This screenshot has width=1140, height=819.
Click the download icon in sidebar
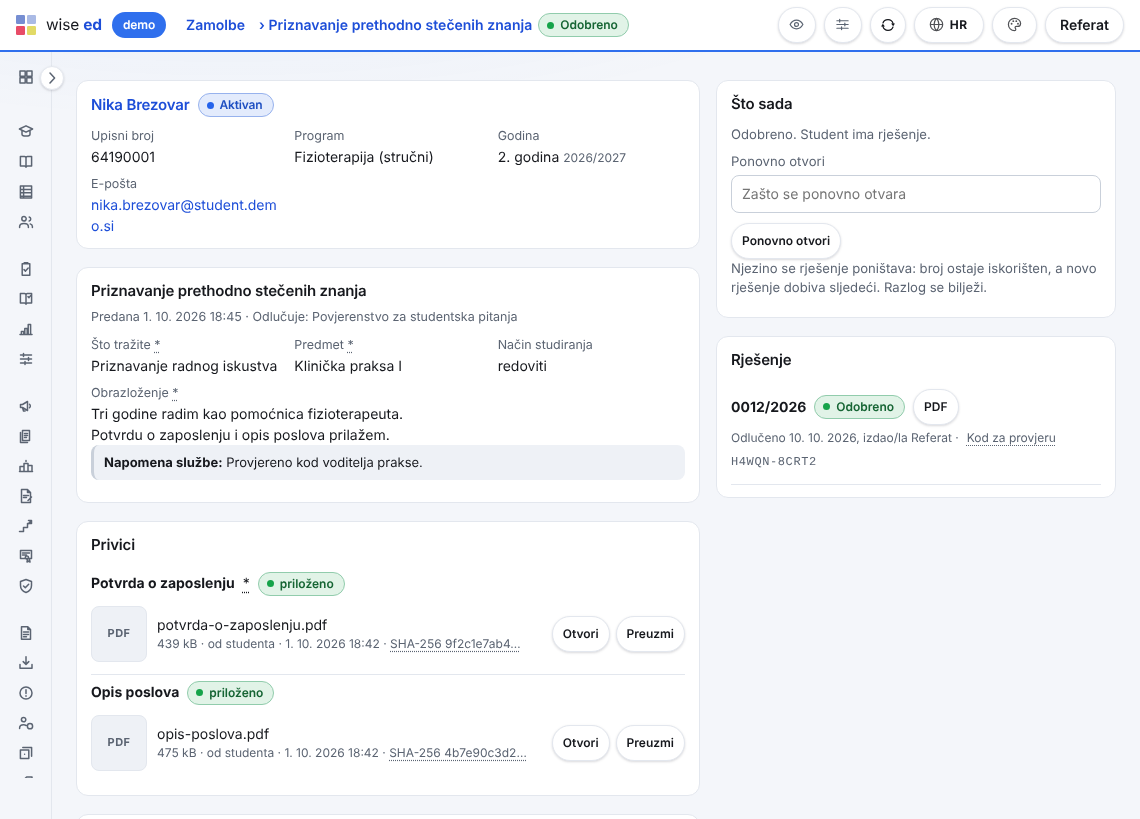26,663
